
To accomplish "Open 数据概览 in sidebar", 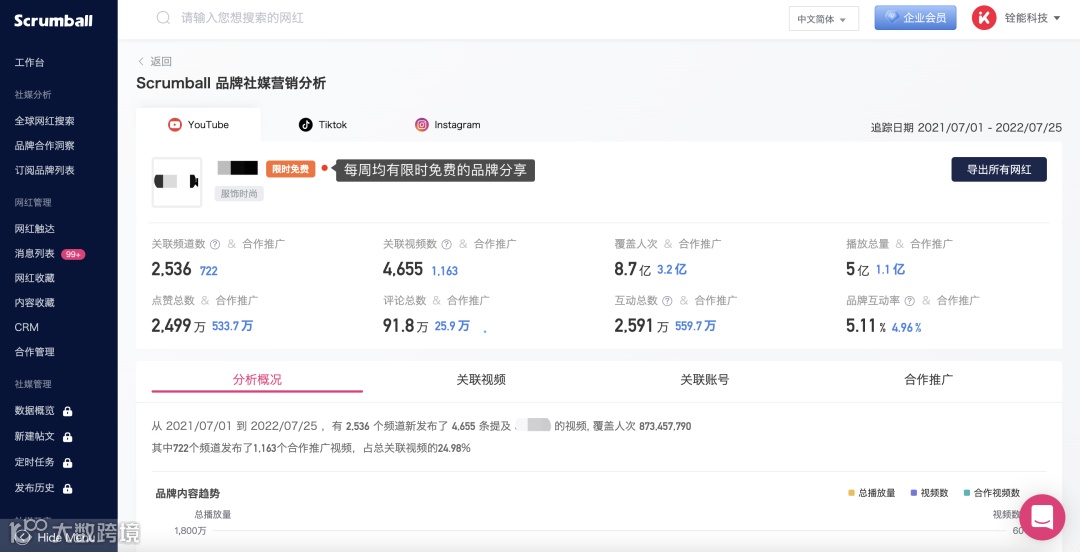I will [x=34, y=411].
